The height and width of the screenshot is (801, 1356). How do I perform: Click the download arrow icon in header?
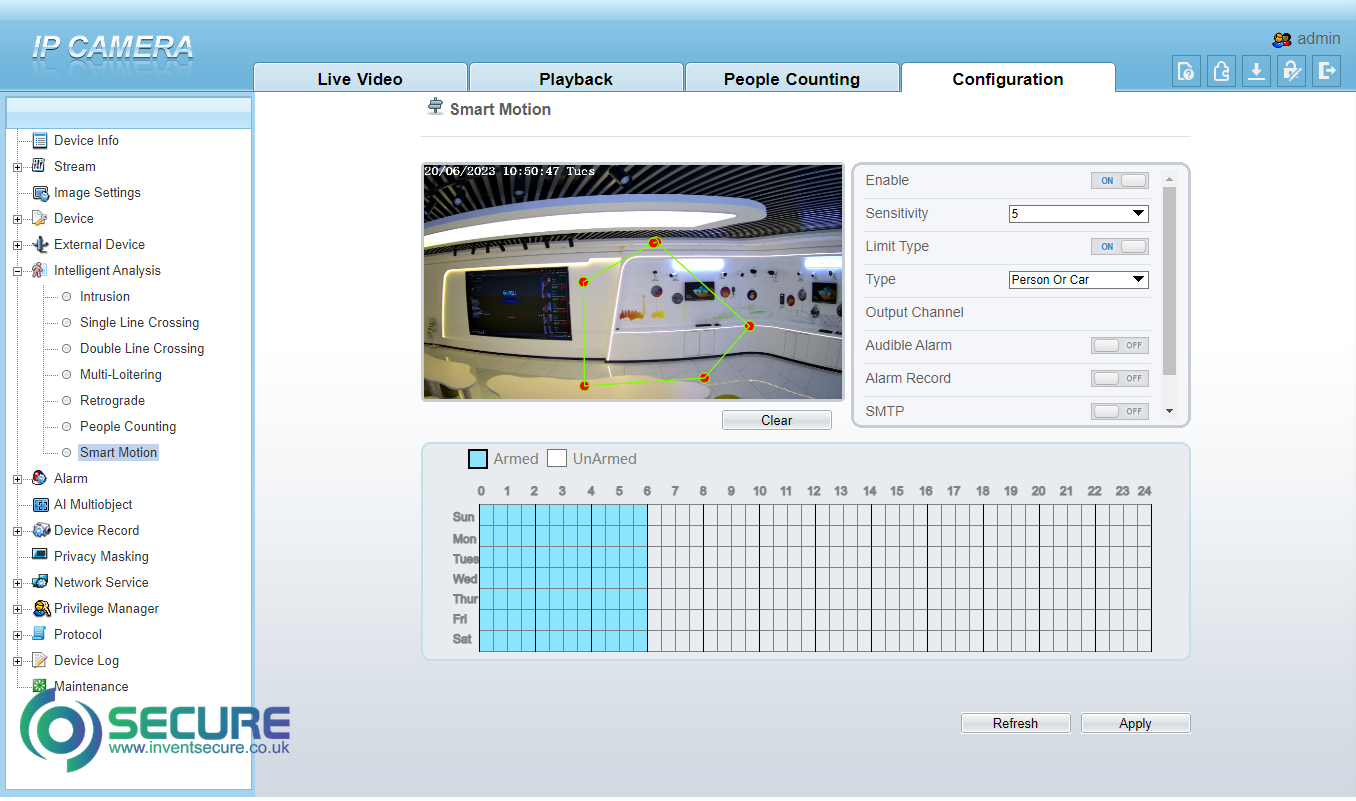1256,71
